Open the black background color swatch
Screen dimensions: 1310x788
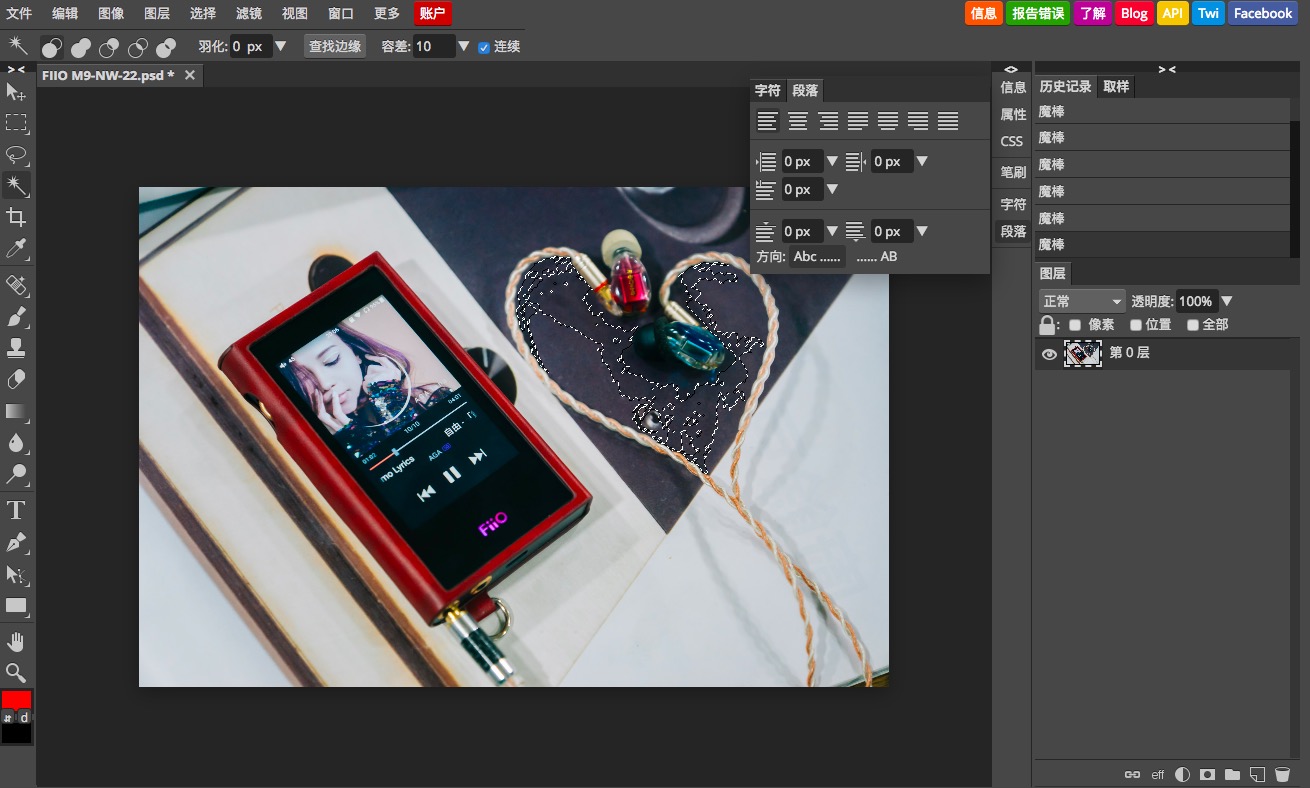click(x=16, y=734)
